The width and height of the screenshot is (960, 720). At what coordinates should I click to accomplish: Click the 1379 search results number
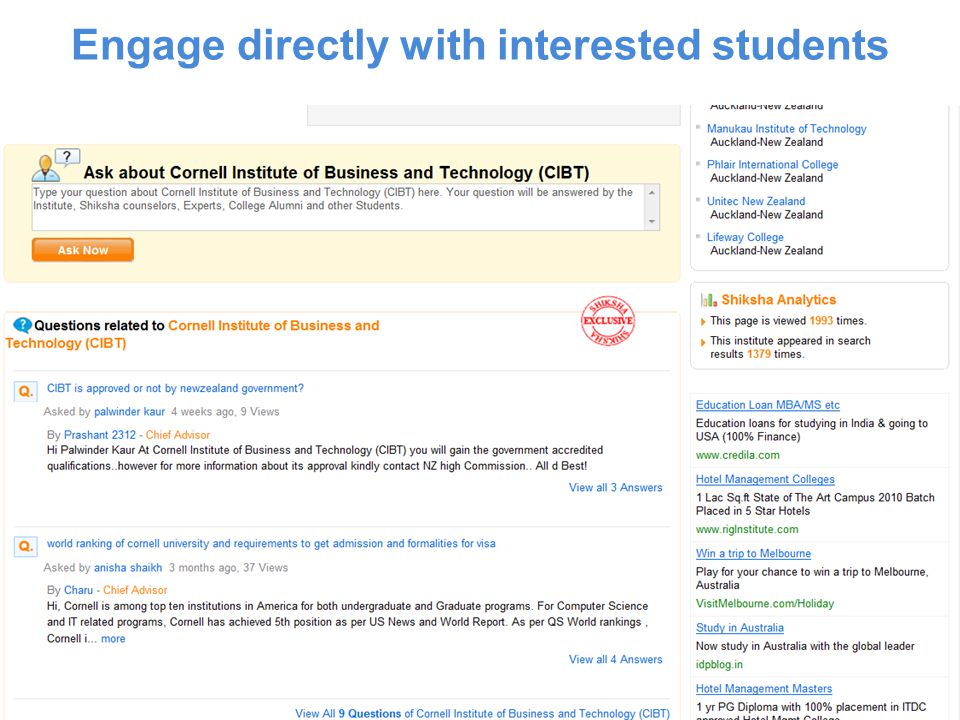click(759, 354)
